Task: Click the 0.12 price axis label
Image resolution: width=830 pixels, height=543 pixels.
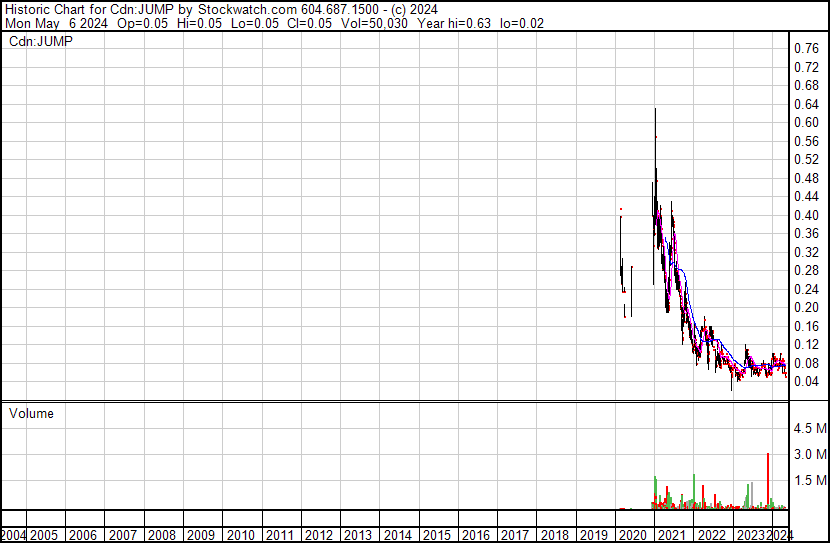Action: point(807,345)
